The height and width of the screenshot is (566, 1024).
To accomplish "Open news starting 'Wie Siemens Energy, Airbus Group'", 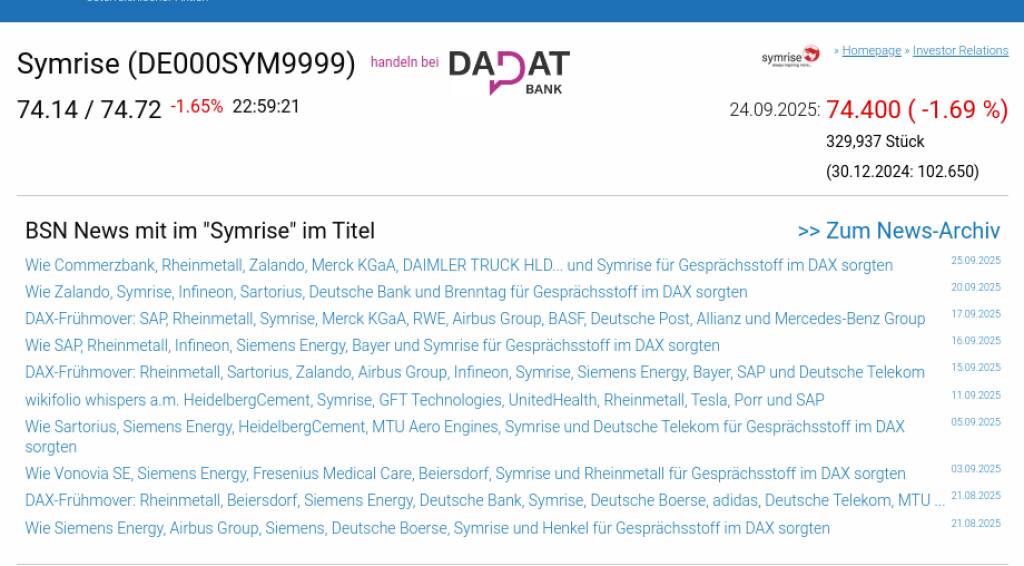I will click(x=427, y=528).
